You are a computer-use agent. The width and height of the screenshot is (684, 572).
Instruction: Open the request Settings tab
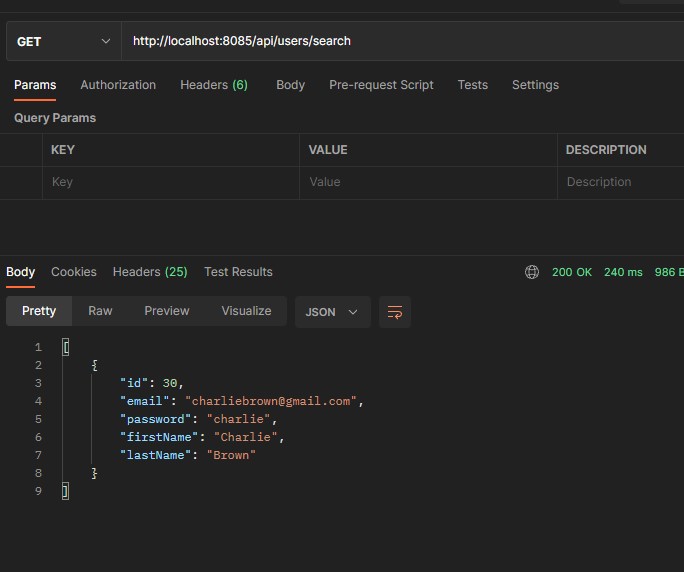535,85
